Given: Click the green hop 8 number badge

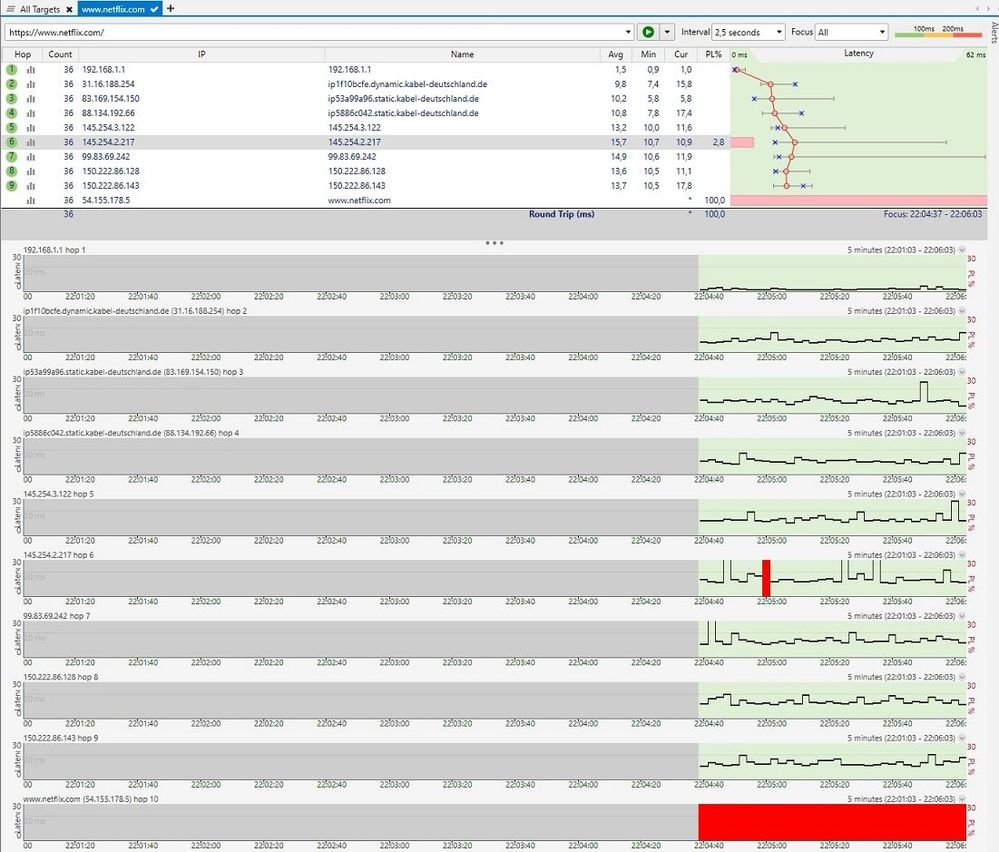Looking at the screenshot, I should [11, 171].
